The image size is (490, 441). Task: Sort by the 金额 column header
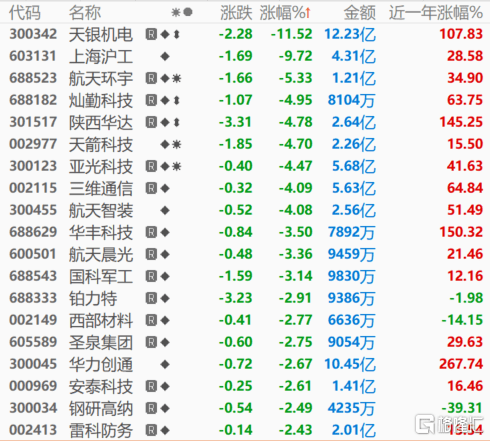pyautogui.click(x=360, y=13)
